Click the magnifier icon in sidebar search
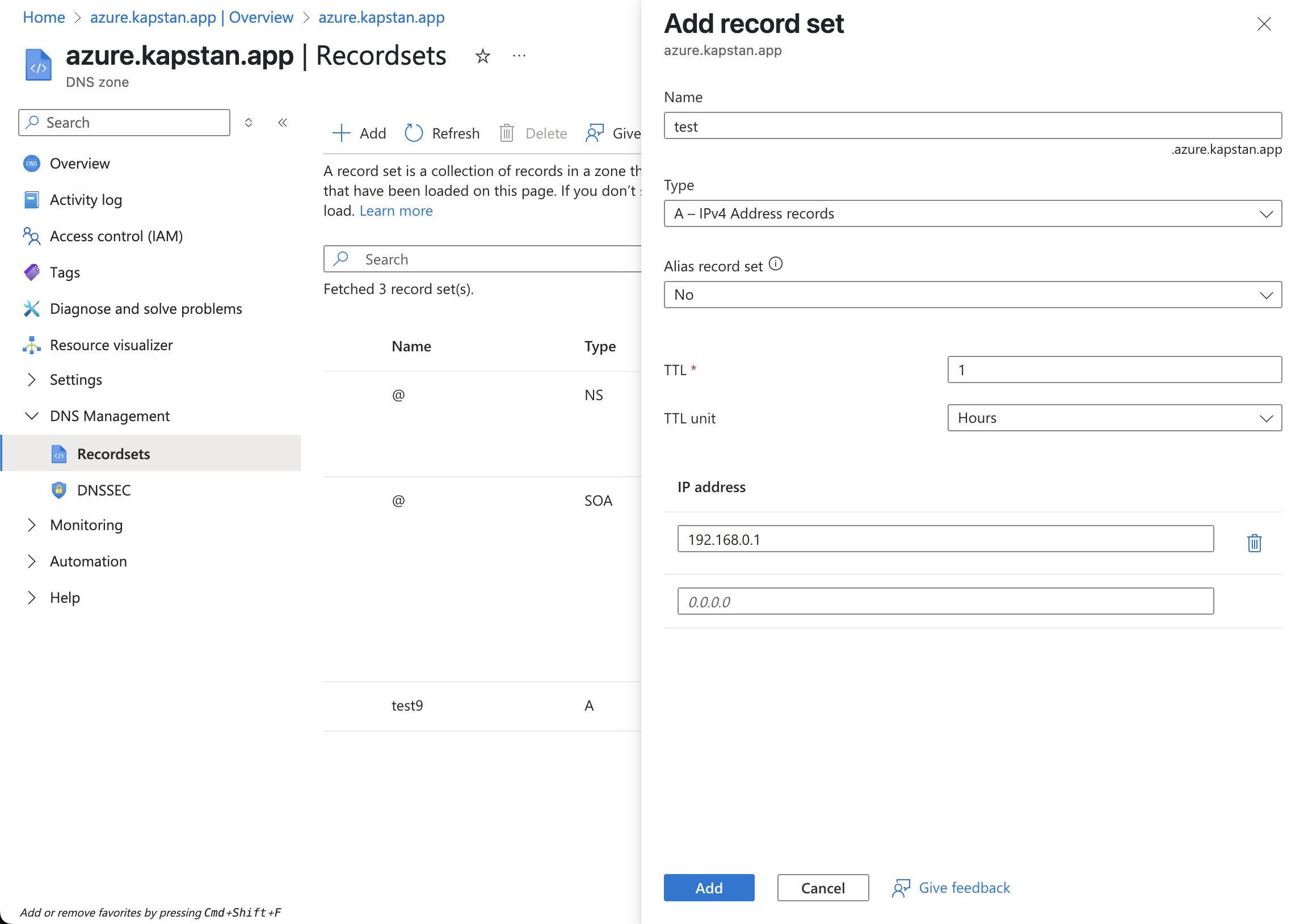The image size is (1304, 924). coord(33,123)
